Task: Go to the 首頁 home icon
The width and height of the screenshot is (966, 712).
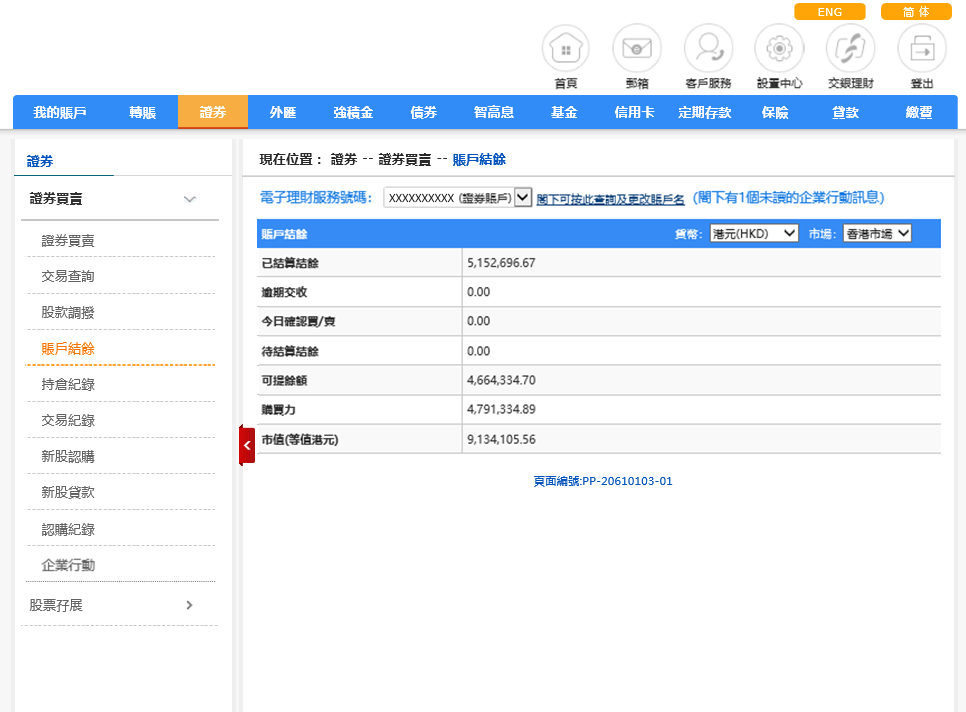Action: pos(565,49)
